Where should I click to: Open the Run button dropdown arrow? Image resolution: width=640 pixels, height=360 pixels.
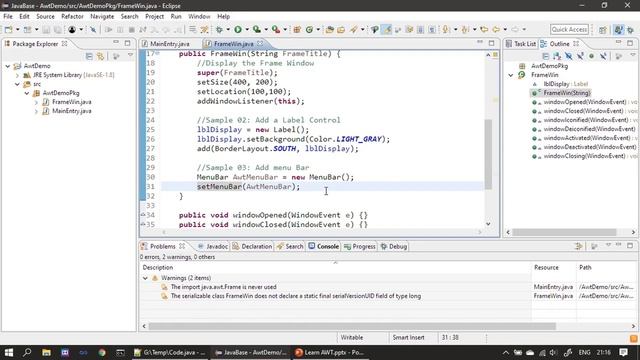click(247, 29)
